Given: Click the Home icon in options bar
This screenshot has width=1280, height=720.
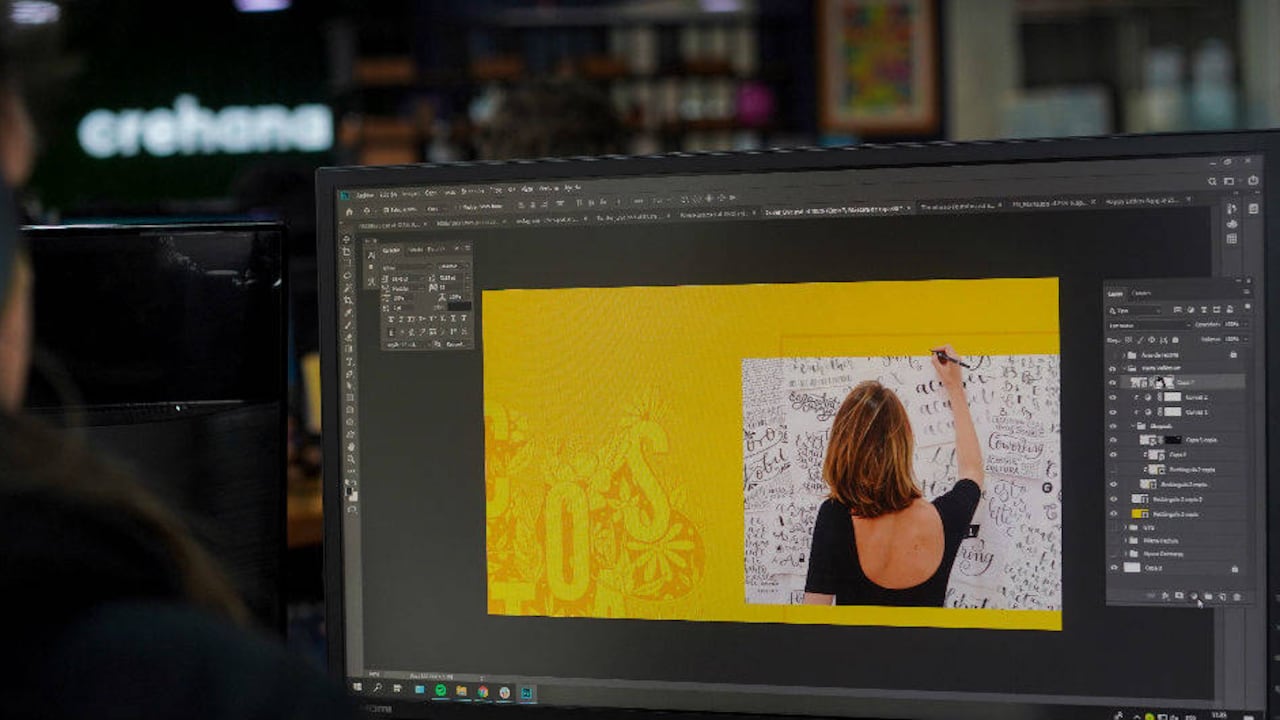Looking at the screenshot, I should (348, 211).
